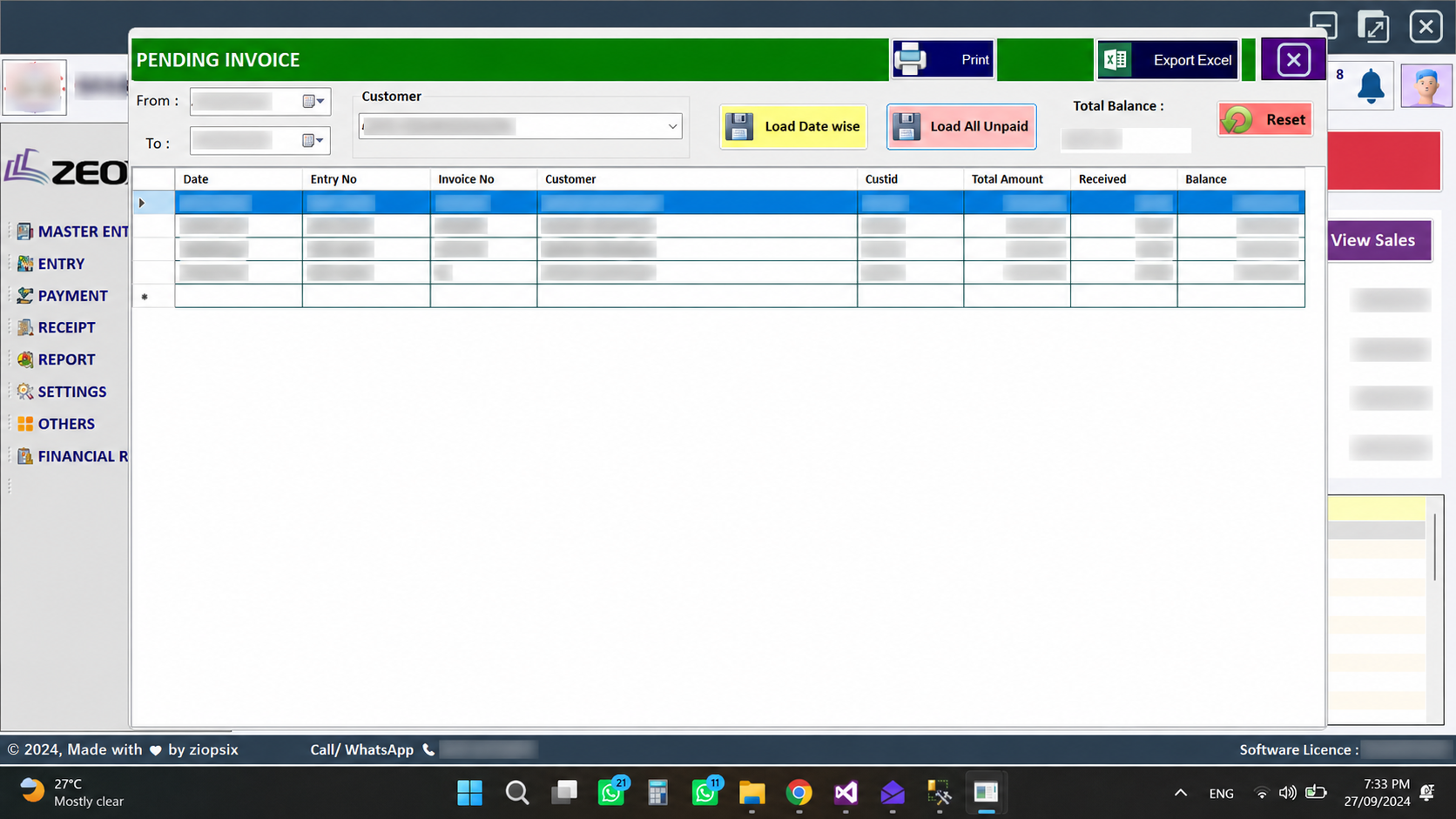Open Task View on the taskbar

point(564,793)
